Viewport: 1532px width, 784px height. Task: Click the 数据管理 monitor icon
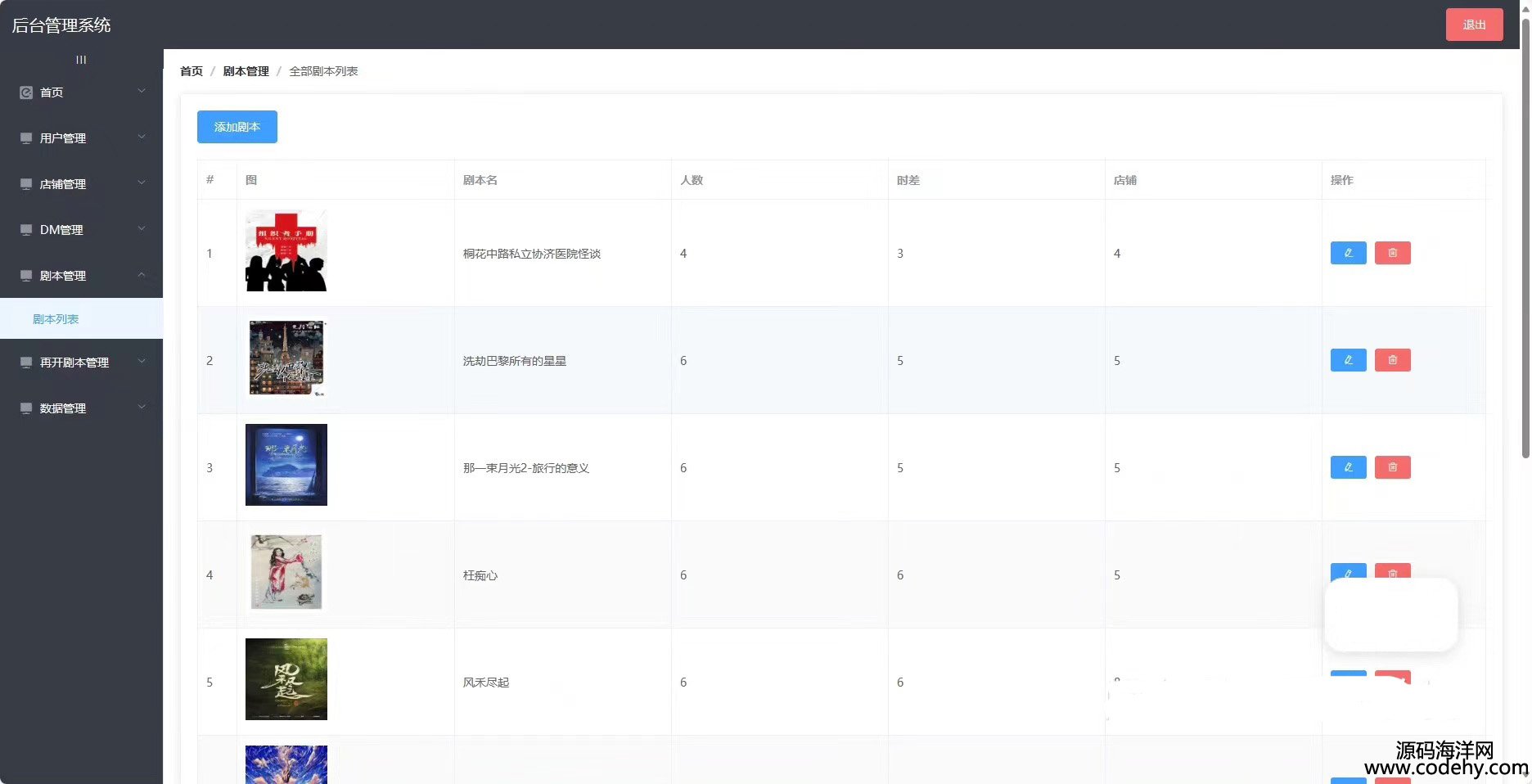coord(26,408)
